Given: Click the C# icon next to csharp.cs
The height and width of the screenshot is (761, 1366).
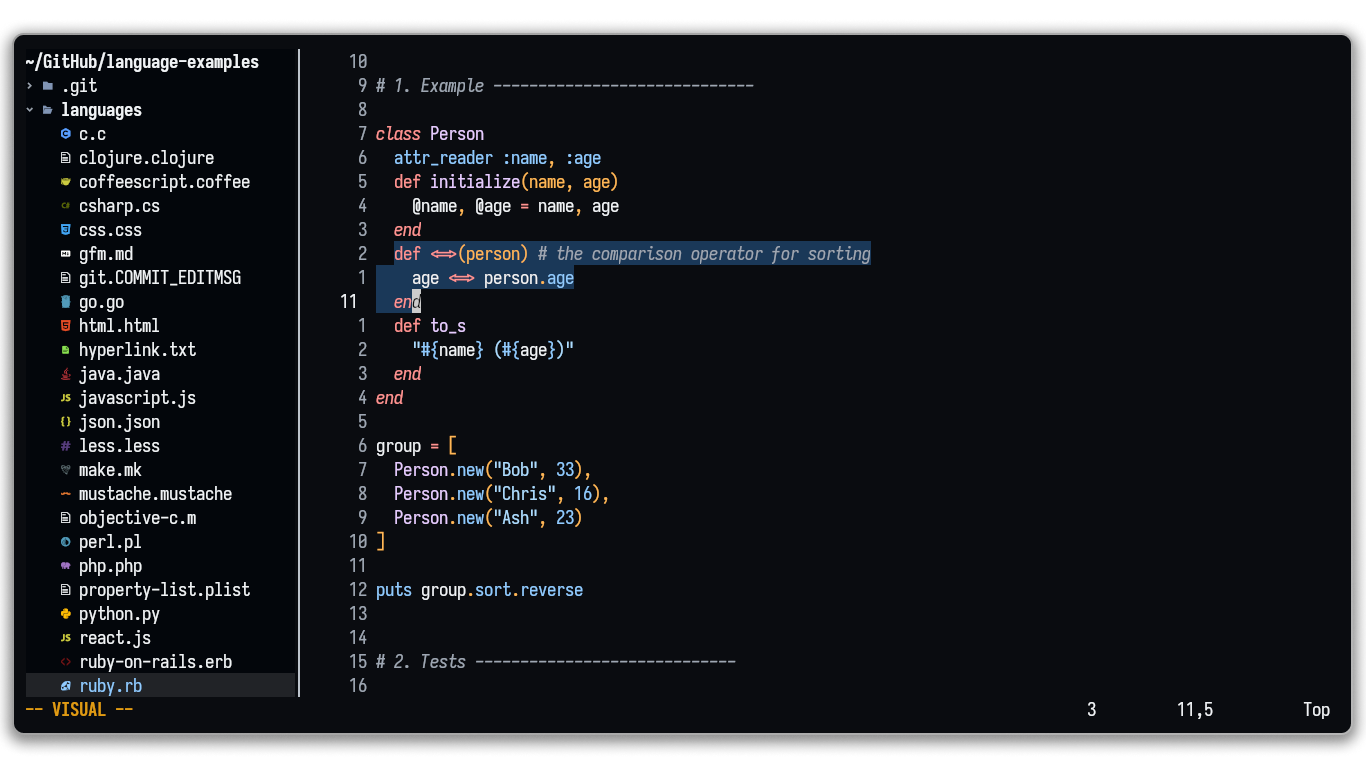Looking at the screenshot, I should (64, 205).
